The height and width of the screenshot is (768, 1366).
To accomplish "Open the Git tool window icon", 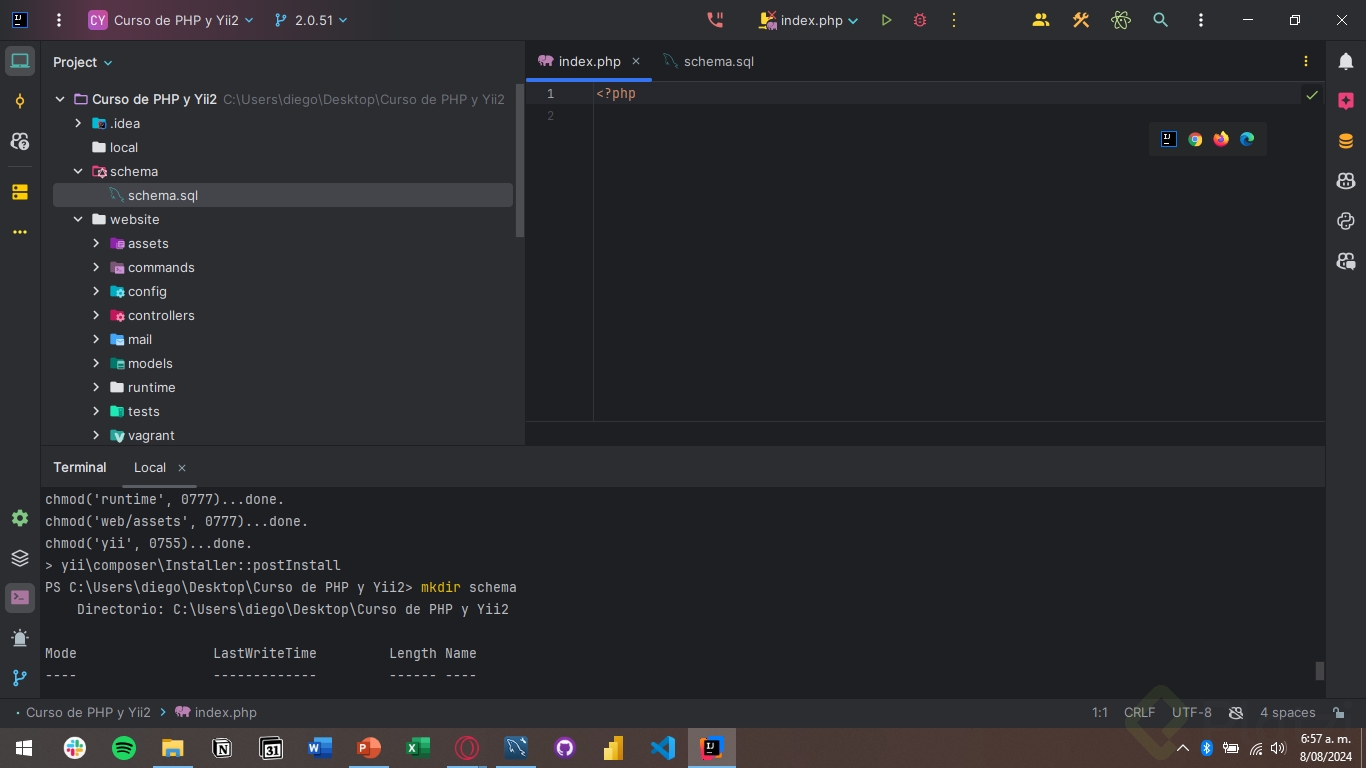I will (20, 678).
